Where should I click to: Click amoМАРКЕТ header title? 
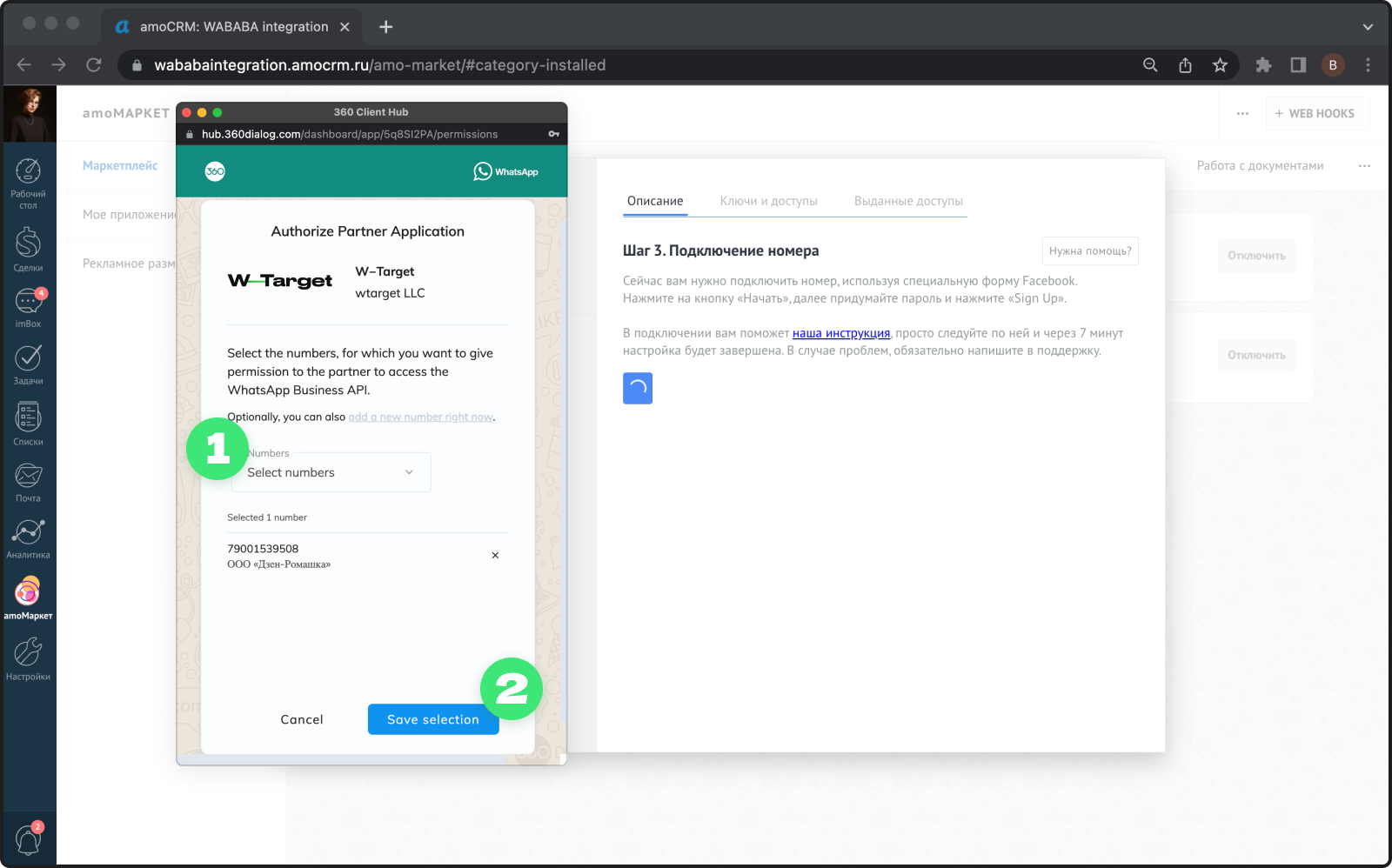(125, 113)
